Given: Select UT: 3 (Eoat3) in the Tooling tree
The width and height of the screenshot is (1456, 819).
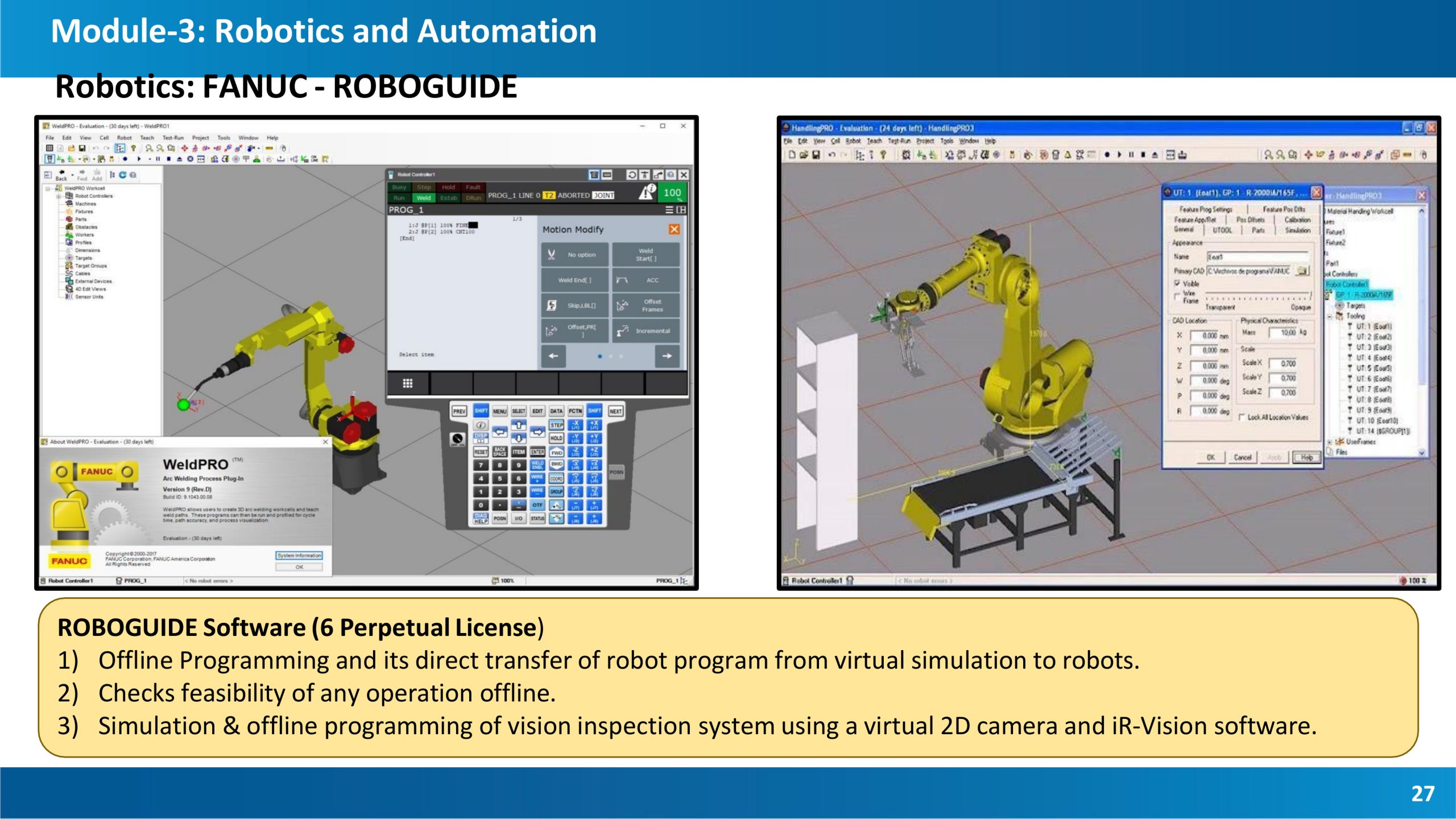Looking at the screenshot, I should (x=1374, y=347).
